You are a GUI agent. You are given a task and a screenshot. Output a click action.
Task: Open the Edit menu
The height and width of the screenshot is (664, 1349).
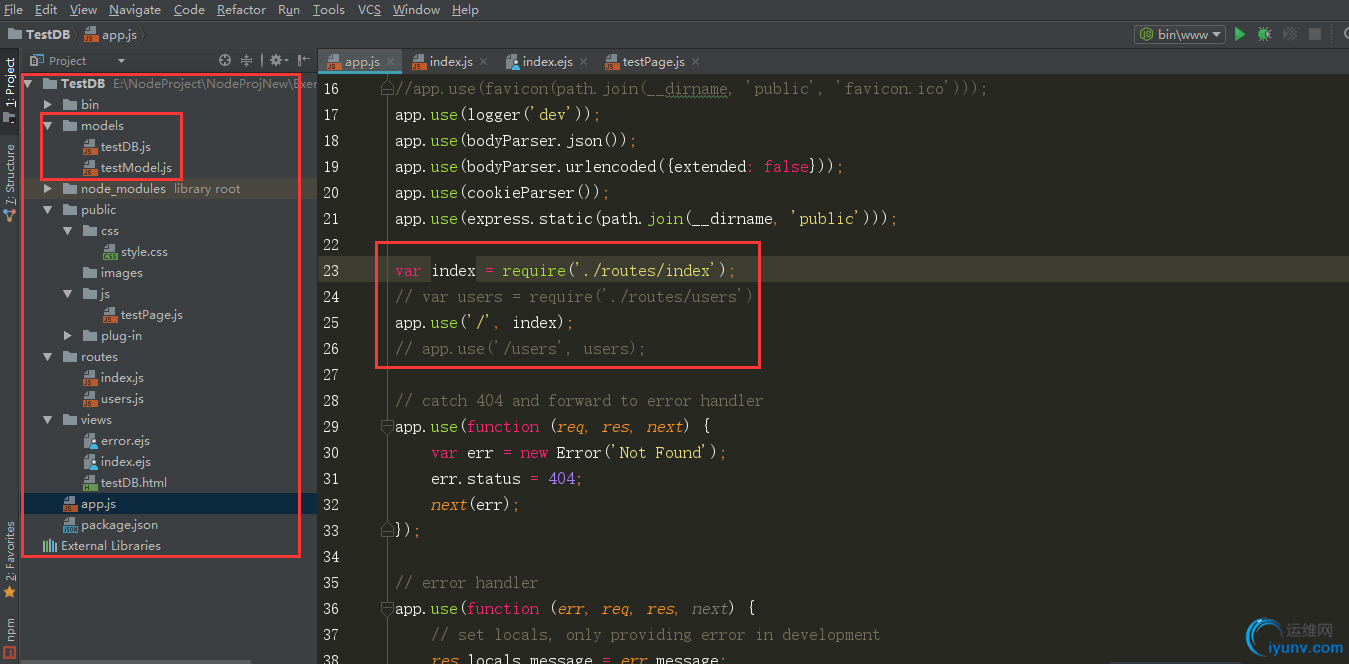(46, 9)
